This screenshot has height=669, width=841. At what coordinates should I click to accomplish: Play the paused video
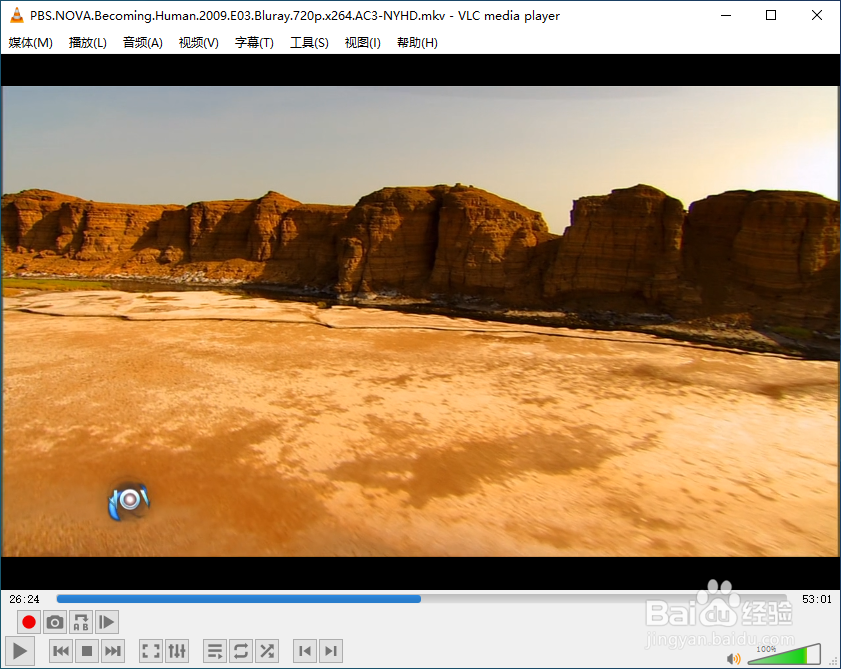(20, 651)
